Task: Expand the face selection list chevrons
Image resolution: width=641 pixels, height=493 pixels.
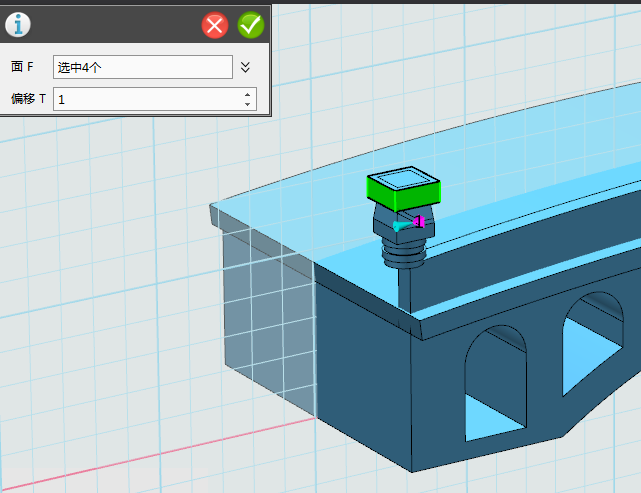Action: tap(246, 67)
